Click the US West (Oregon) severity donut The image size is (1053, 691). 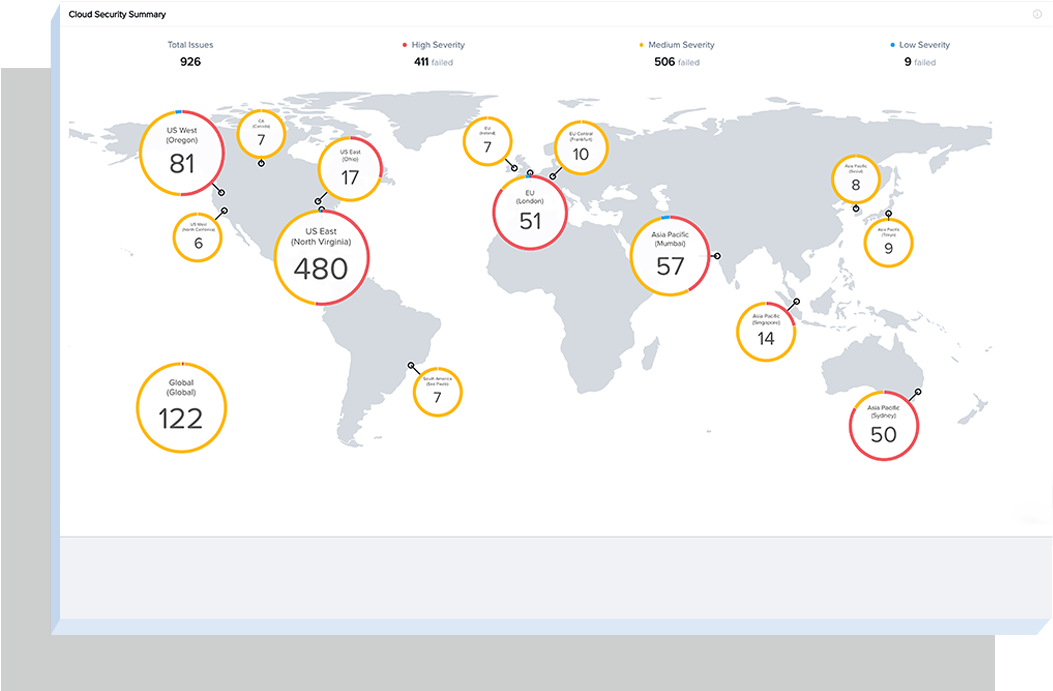point(181,153)
